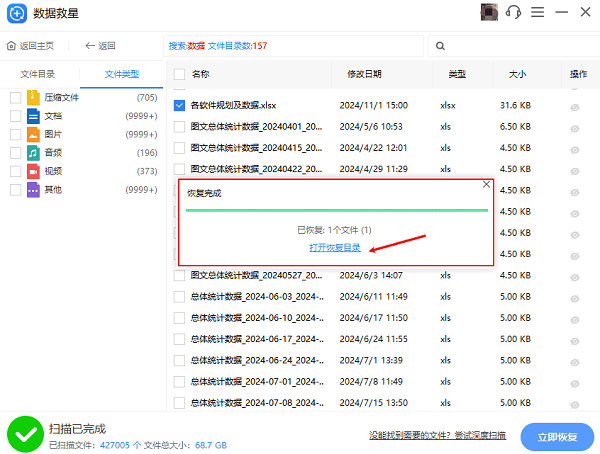Switch to 文件类型 tab
The width and height of the screenshot is (600, 454).
pyautogui.click(x=122, y=74)
